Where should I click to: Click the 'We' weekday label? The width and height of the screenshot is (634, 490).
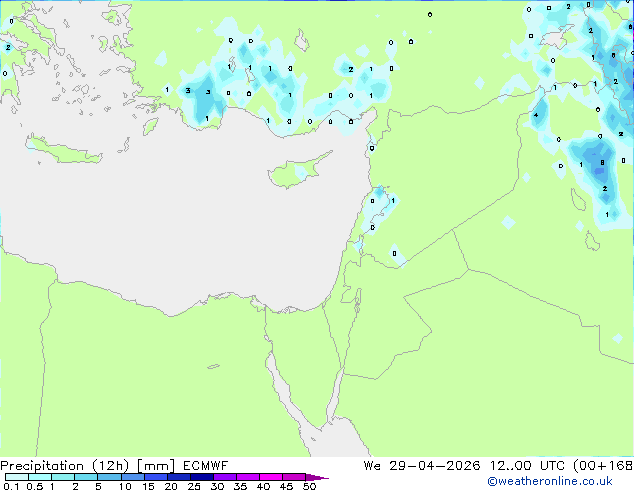[372, 466]
